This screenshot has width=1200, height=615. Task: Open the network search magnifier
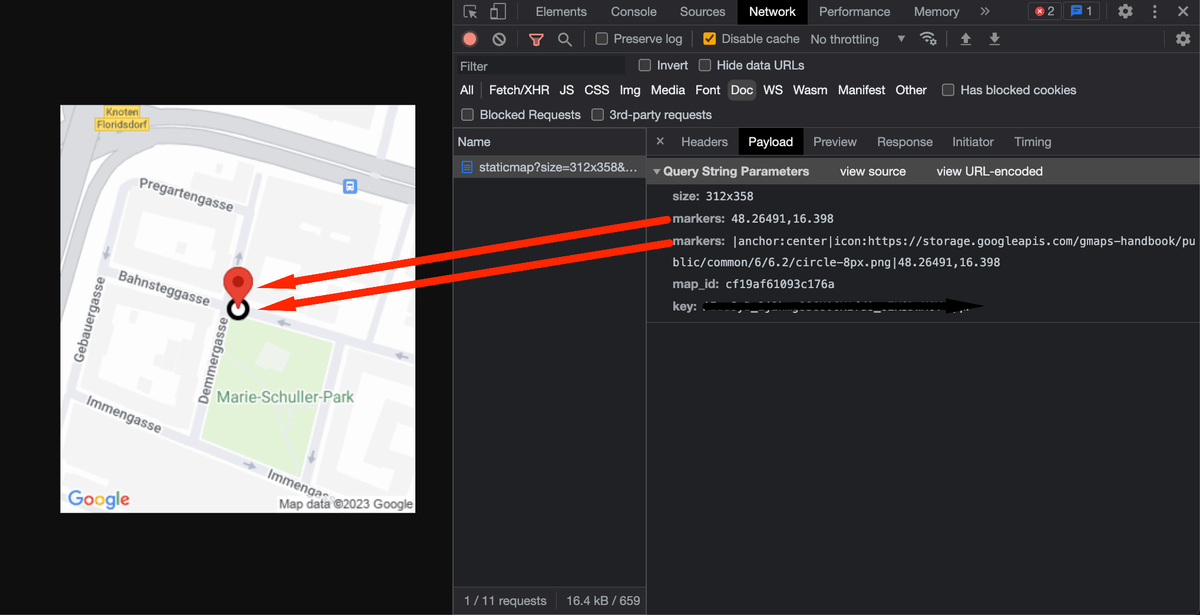click(x=565, y=38)
